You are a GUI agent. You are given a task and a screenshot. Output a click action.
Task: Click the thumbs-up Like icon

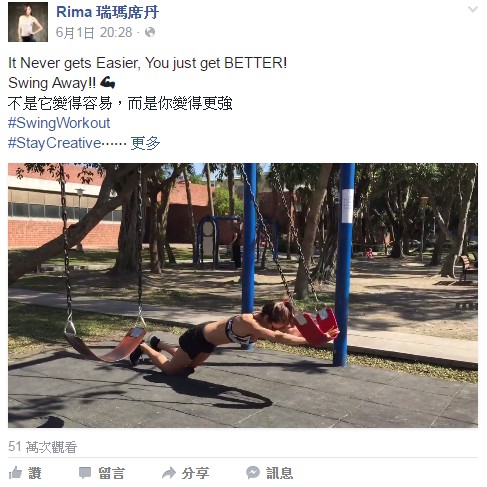[x=15, y=473]
